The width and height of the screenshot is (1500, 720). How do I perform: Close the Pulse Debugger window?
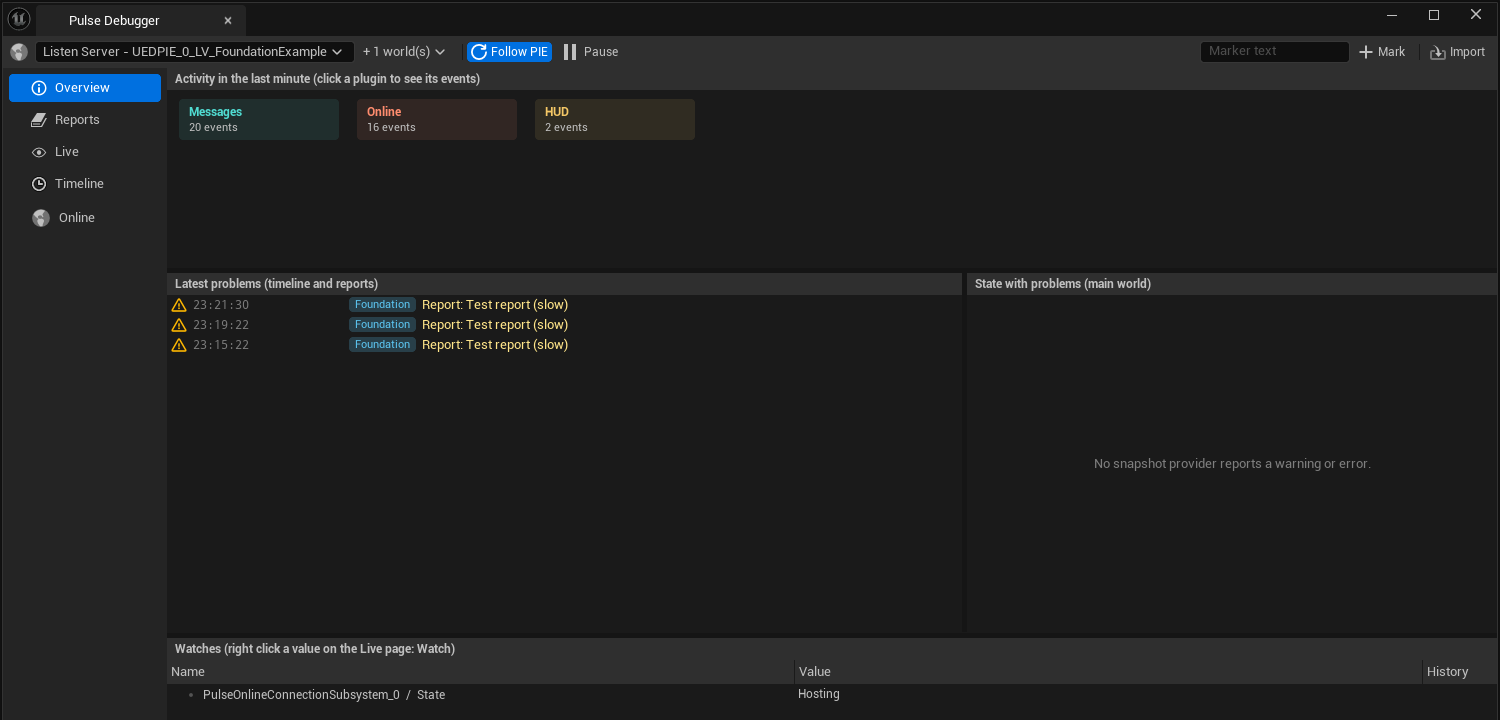click(x=1476, y=15)
